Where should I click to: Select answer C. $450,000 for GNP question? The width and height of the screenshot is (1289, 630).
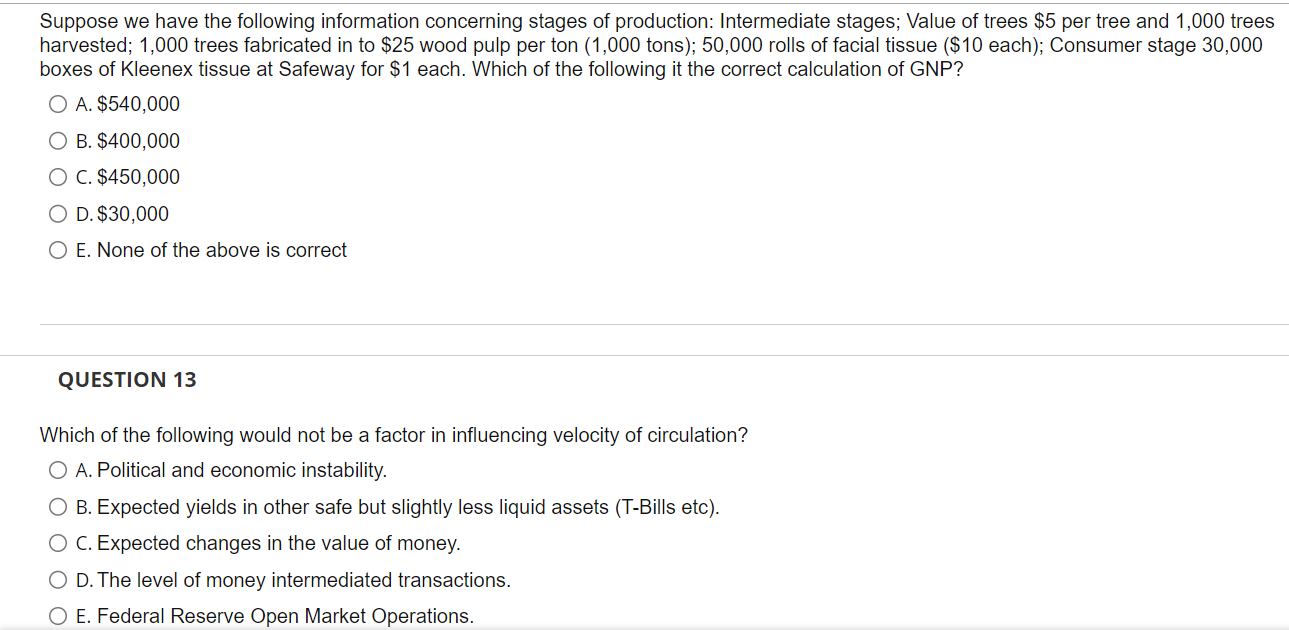point(57,176)
